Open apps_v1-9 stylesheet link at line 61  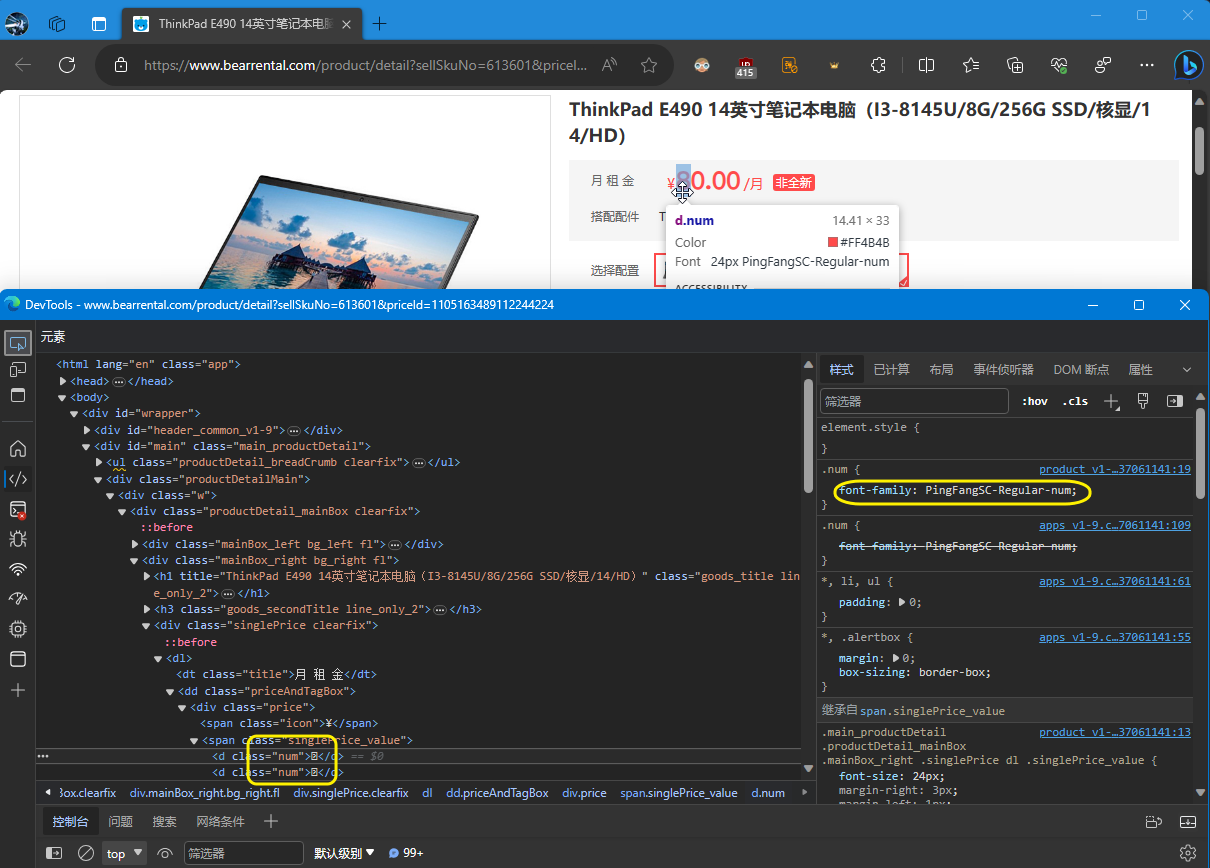click(1114, 581)
